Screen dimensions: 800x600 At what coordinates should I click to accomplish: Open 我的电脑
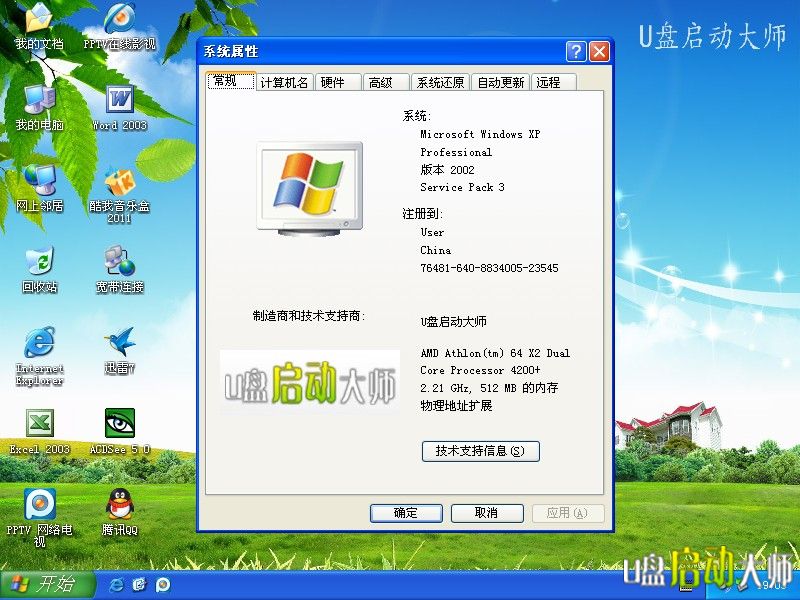pyautogui.click(x=40, y=100)
